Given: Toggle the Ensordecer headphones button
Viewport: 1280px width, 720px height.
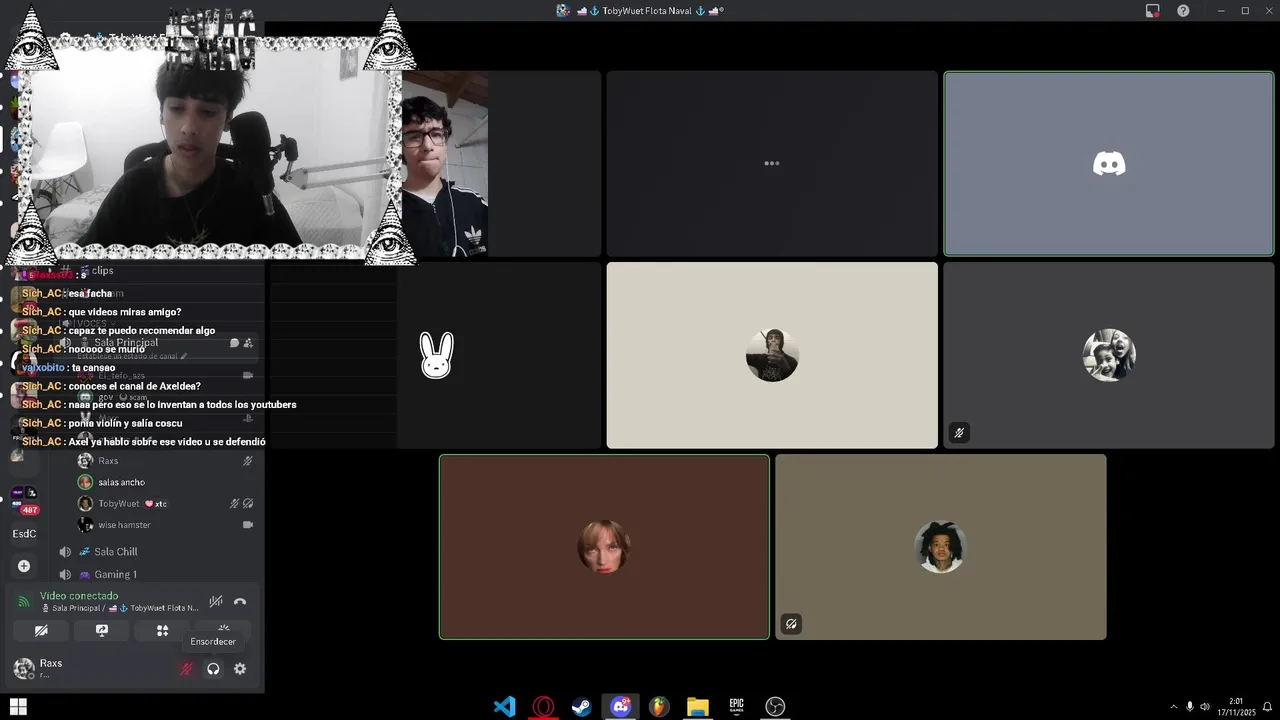Looking at the screenshot, I should coord(213,669).
